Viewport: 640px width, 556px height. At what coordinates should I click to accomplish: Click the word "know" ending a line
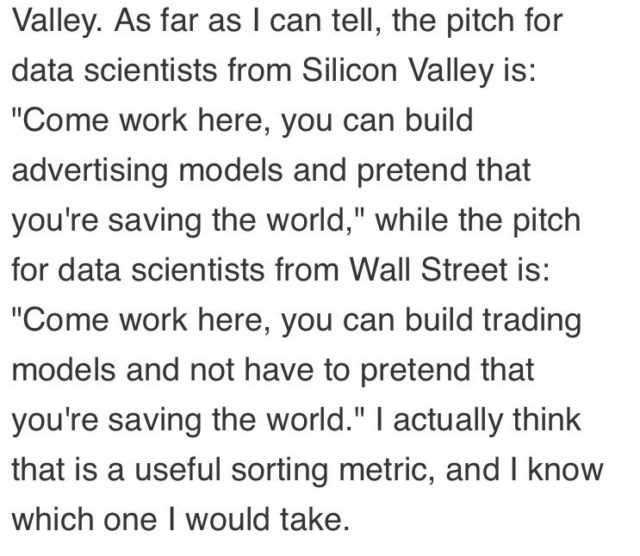[565, 469]
